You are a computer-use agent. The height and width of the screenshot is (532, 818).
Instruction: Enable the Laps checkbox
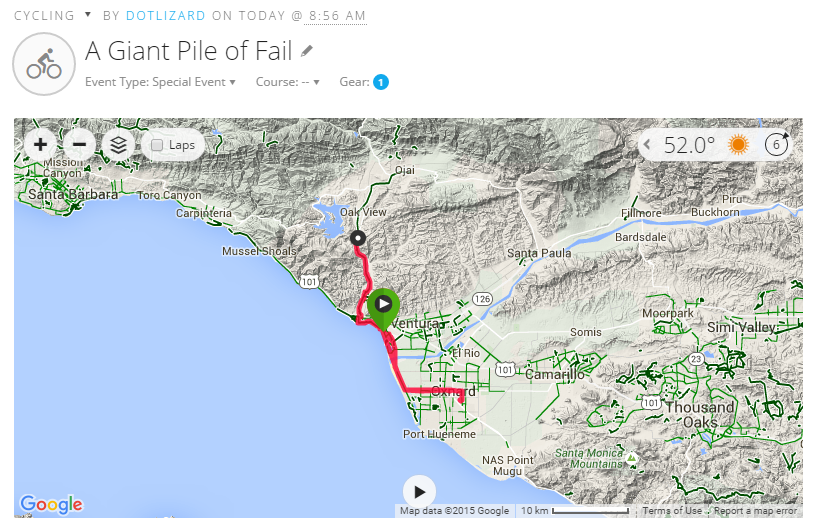tap(158, 145)
